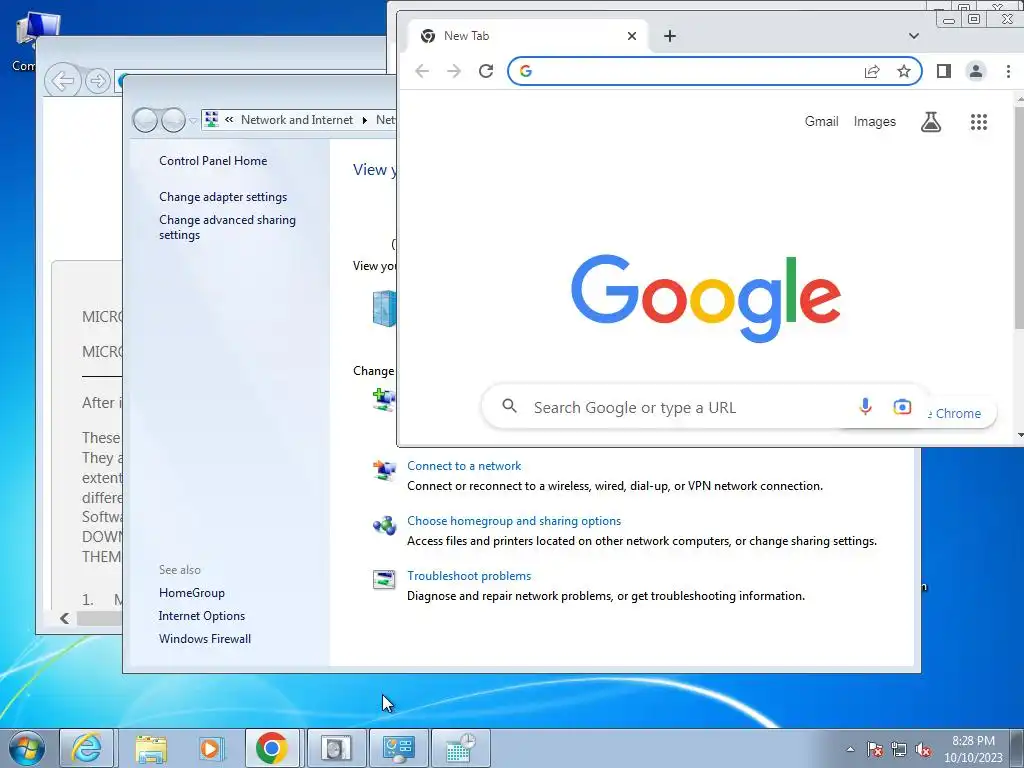The width and height of the screenshot is (1024, 768).
Task: Go to Control Panel Home
Action: (213, 161)
